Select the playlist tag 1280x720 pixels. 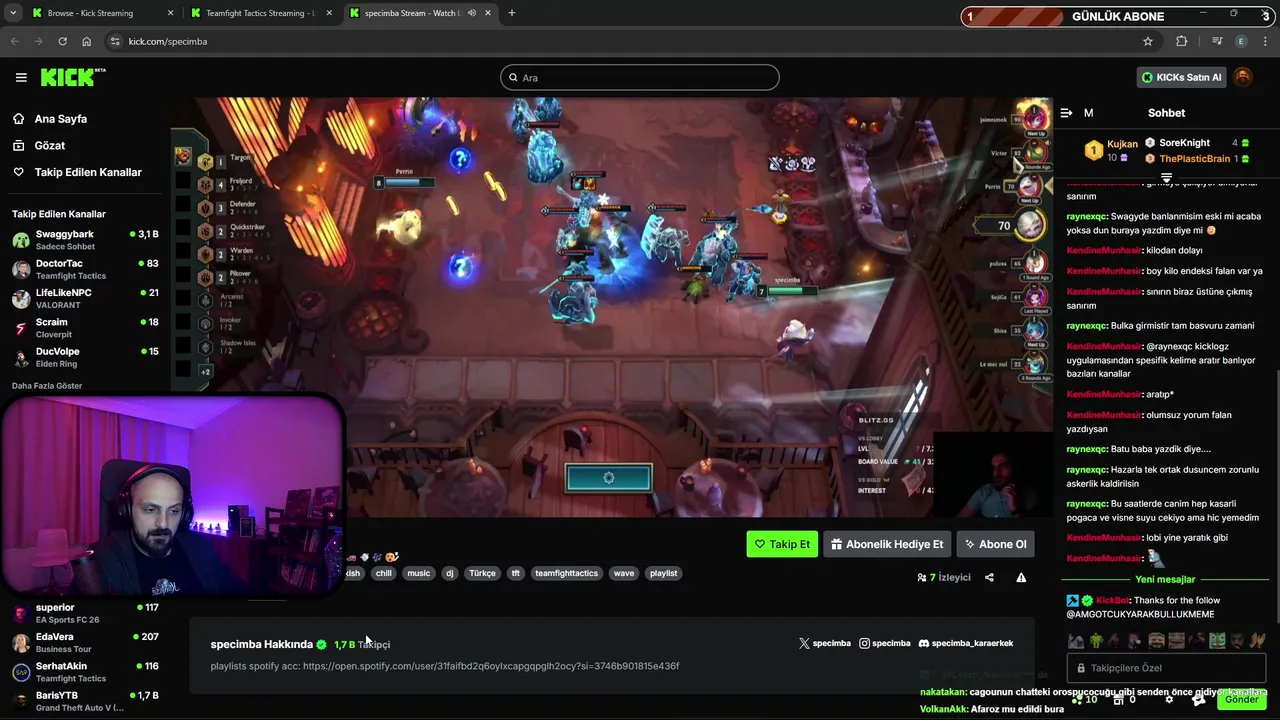(664, 573)
